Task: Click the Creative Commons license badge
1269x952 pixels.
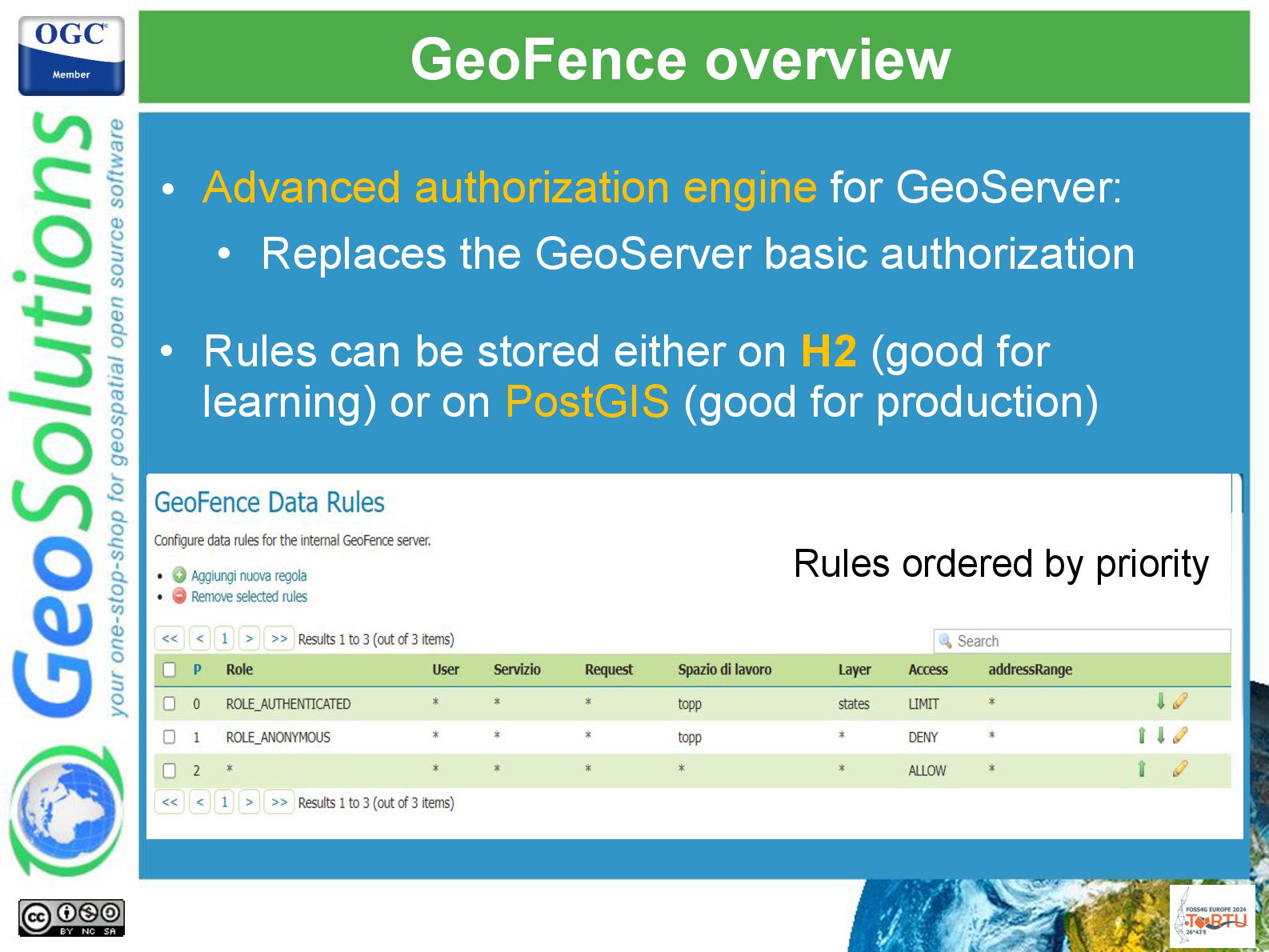Action: coord(71,918)
